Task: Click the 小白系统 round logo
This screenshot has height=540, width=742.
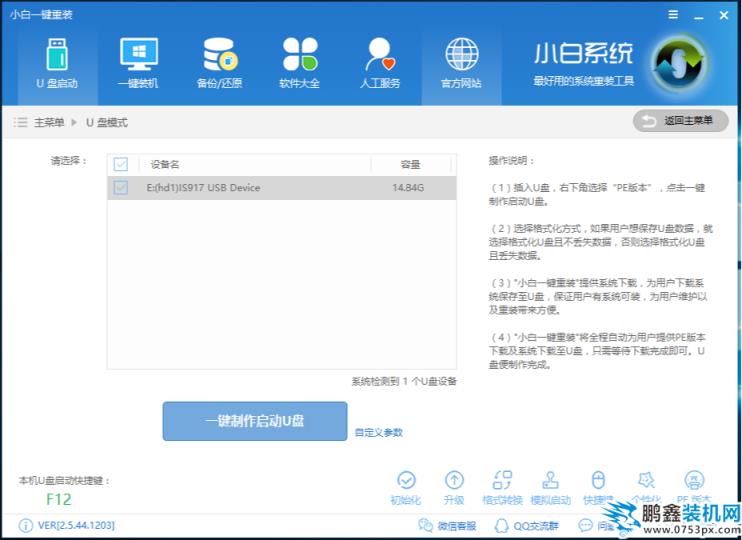Action: click(x=680, y=65)
